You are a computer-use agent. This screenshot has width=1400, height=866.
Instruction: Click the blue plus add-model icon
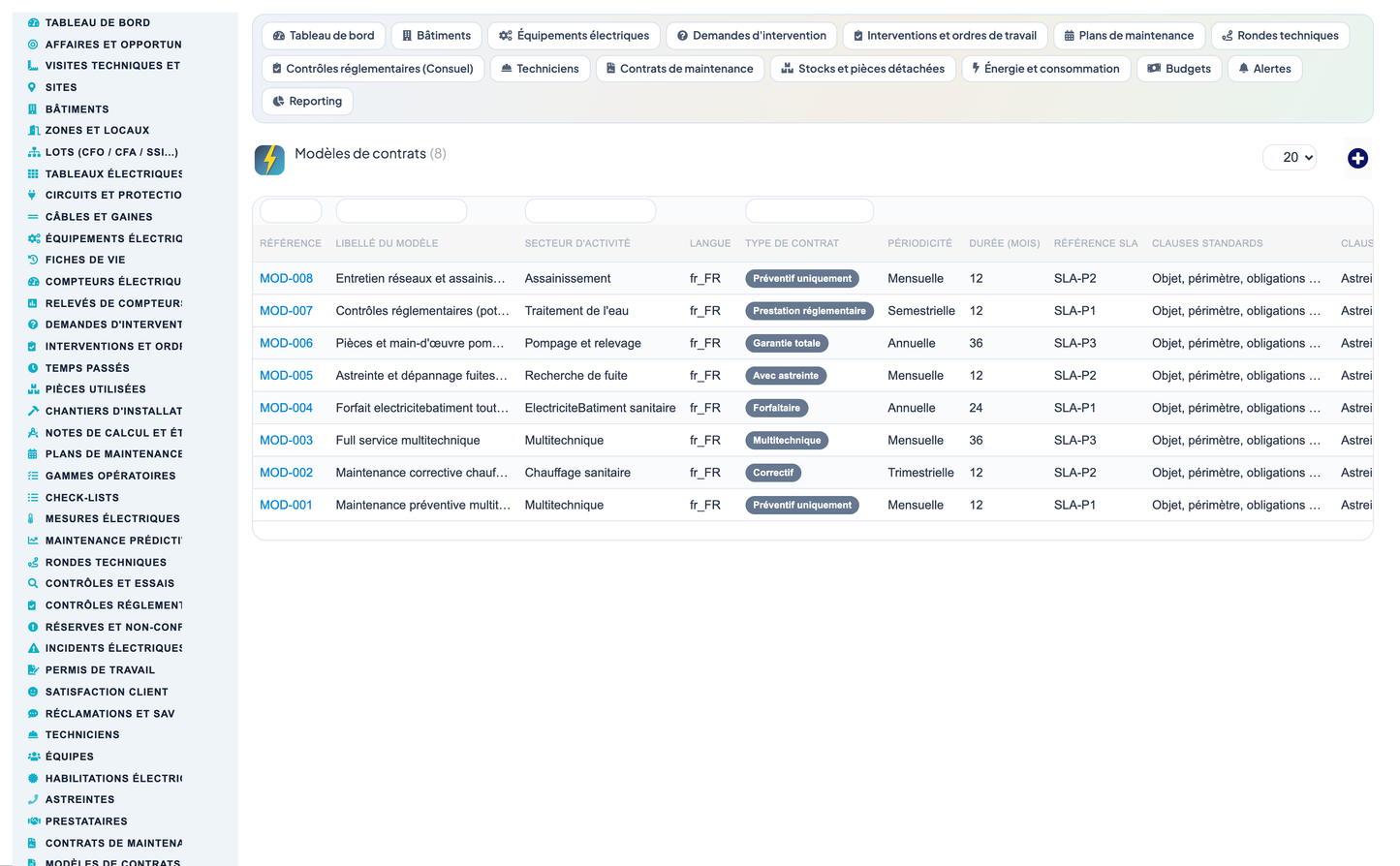[x=1357, y=158]
